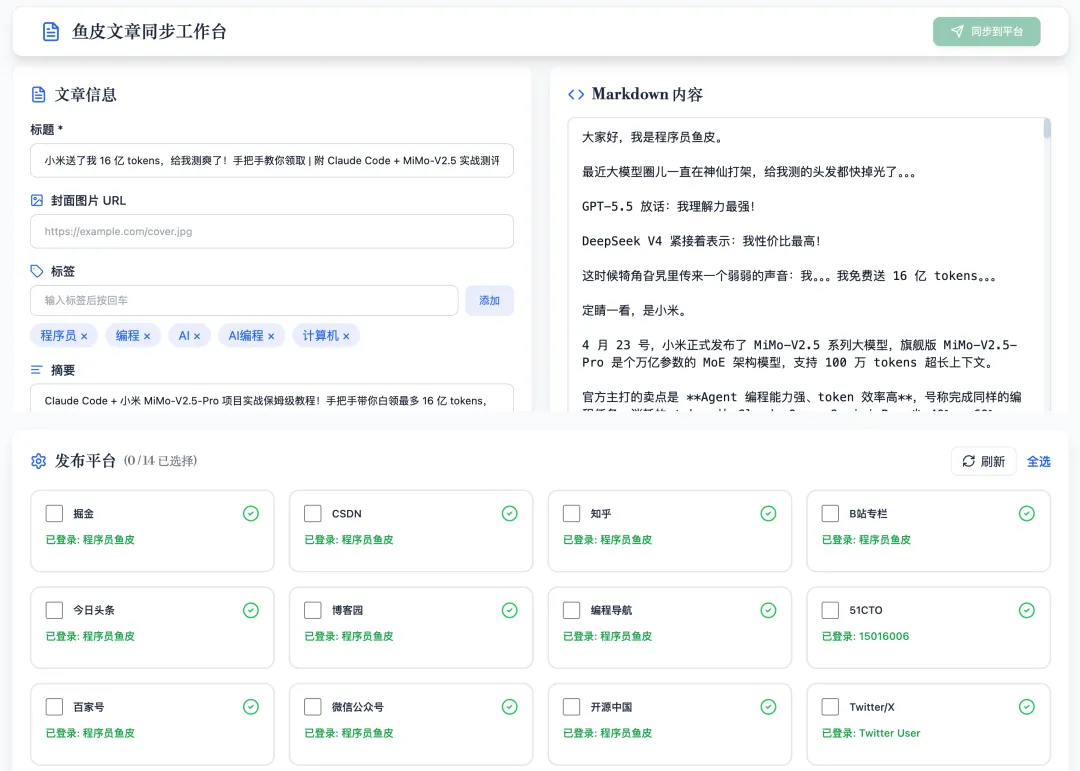Screen dimensions: 1080x771
Task: Click the (0/14 已选择) counter text
Action: (x=160, y=461)
